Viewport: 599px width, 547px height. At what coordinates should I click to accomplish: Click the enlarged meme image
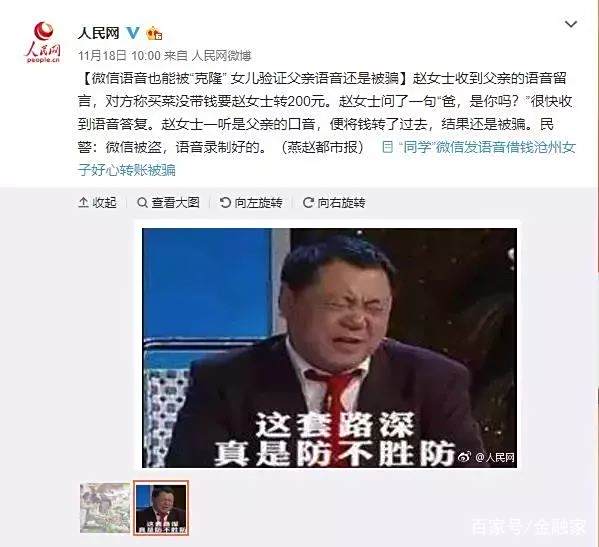[x=329, y=348]
